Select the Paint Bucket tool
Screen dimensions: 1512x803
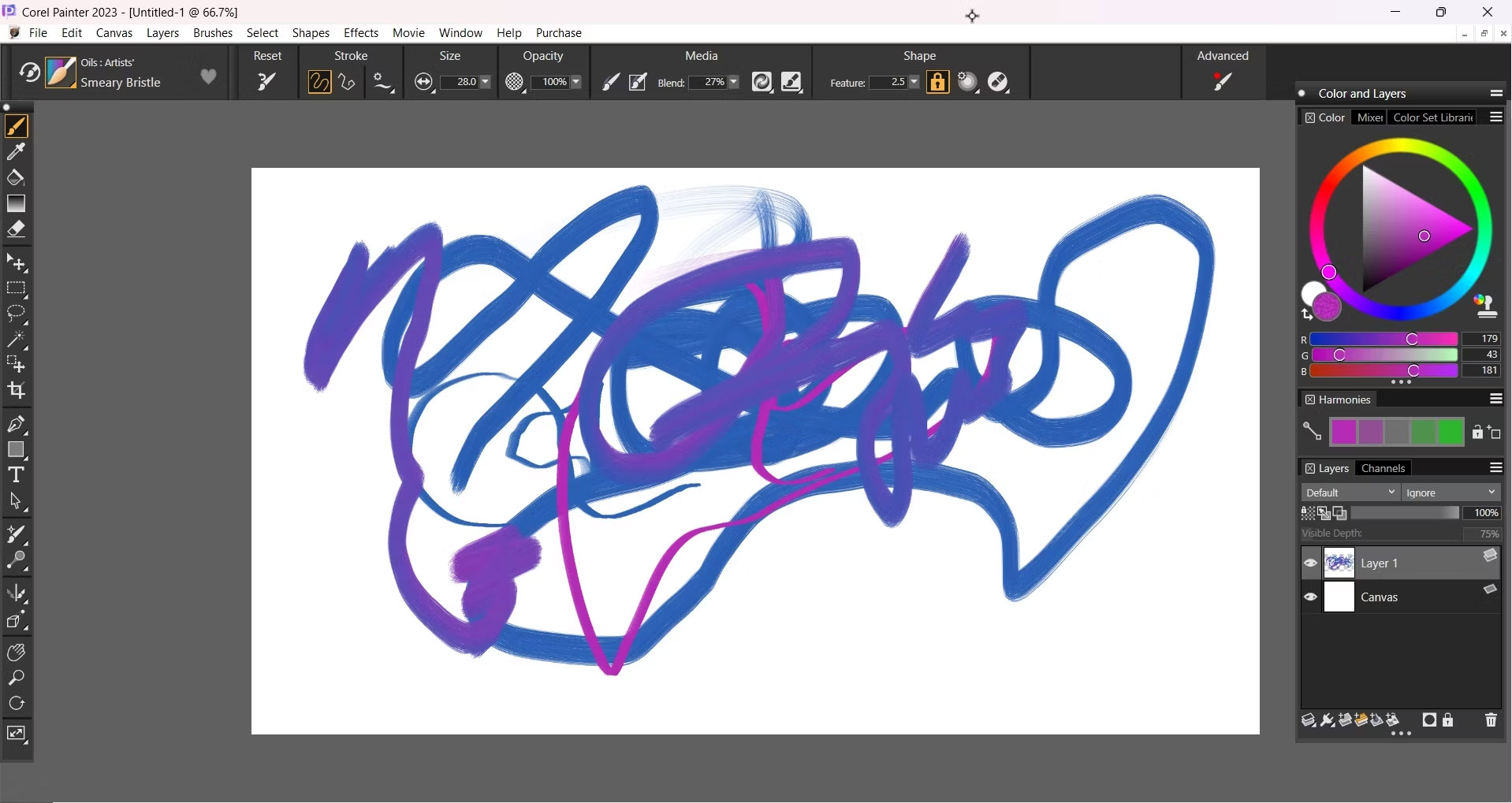point(15,177)
